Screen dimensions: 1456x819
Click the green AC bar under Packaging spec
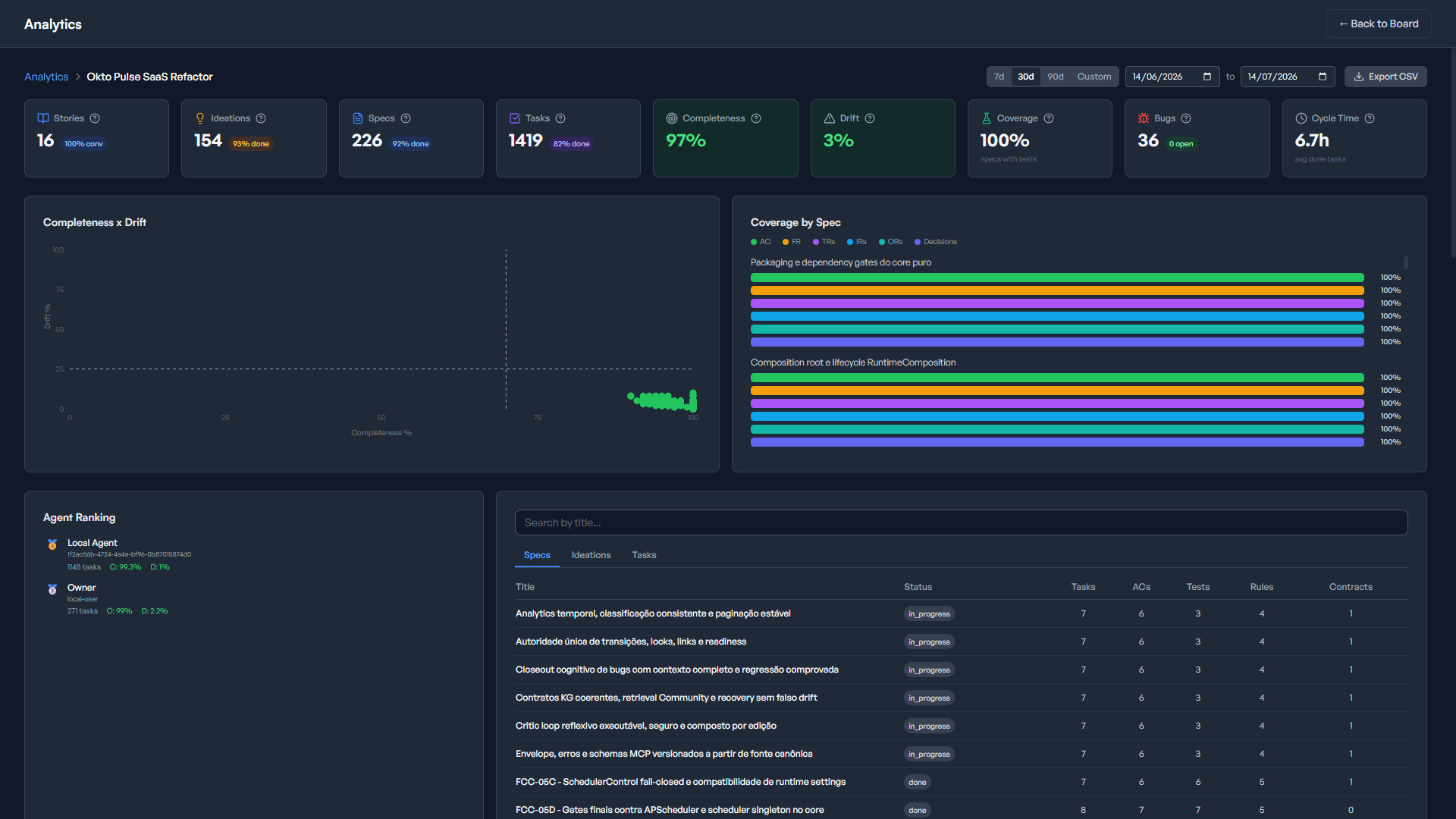(x=1057, y=278)
